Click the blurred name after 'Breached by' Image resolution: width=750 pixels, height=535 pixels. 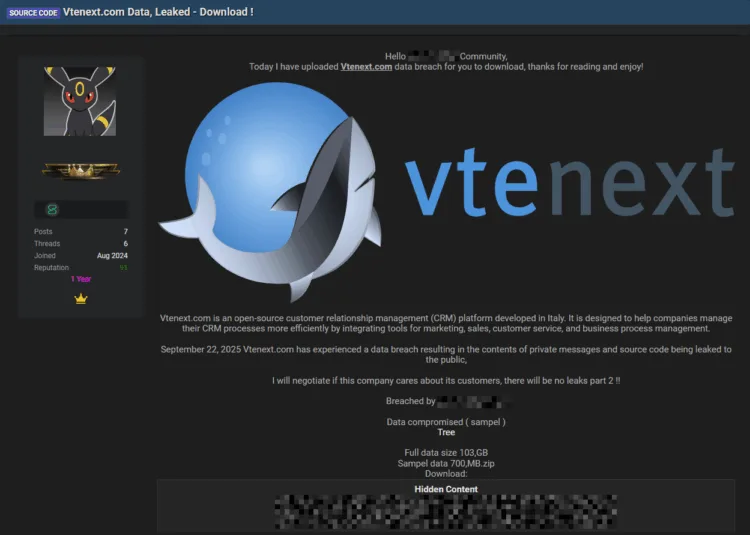coord(474,402)
